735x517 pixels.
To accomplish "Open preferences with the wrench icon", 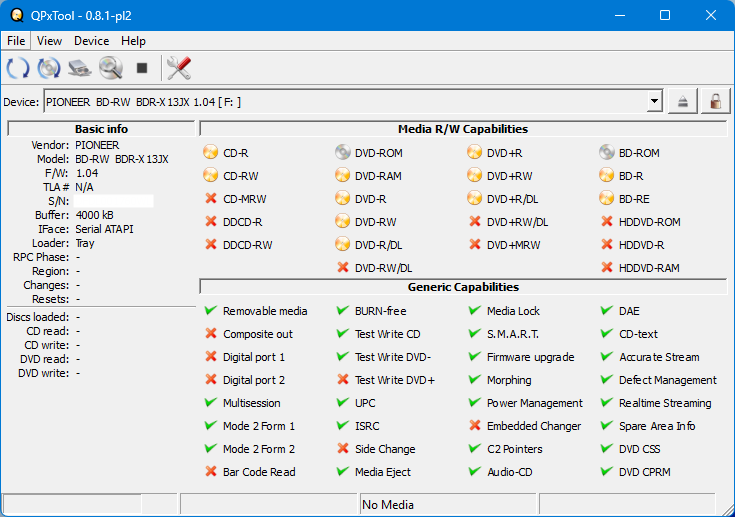I will [x=179, y=68].
